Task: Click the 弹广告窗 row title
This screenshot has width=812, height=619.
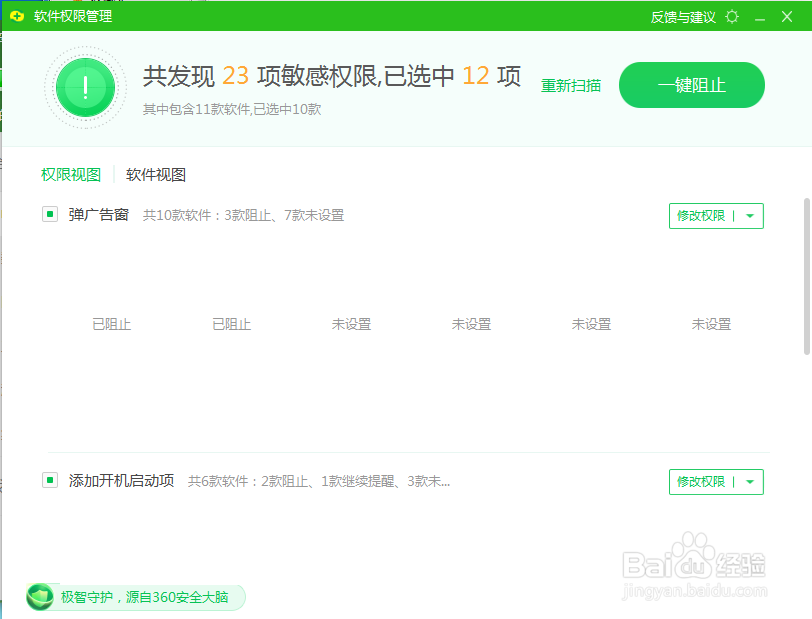Action: pos(98,214)
